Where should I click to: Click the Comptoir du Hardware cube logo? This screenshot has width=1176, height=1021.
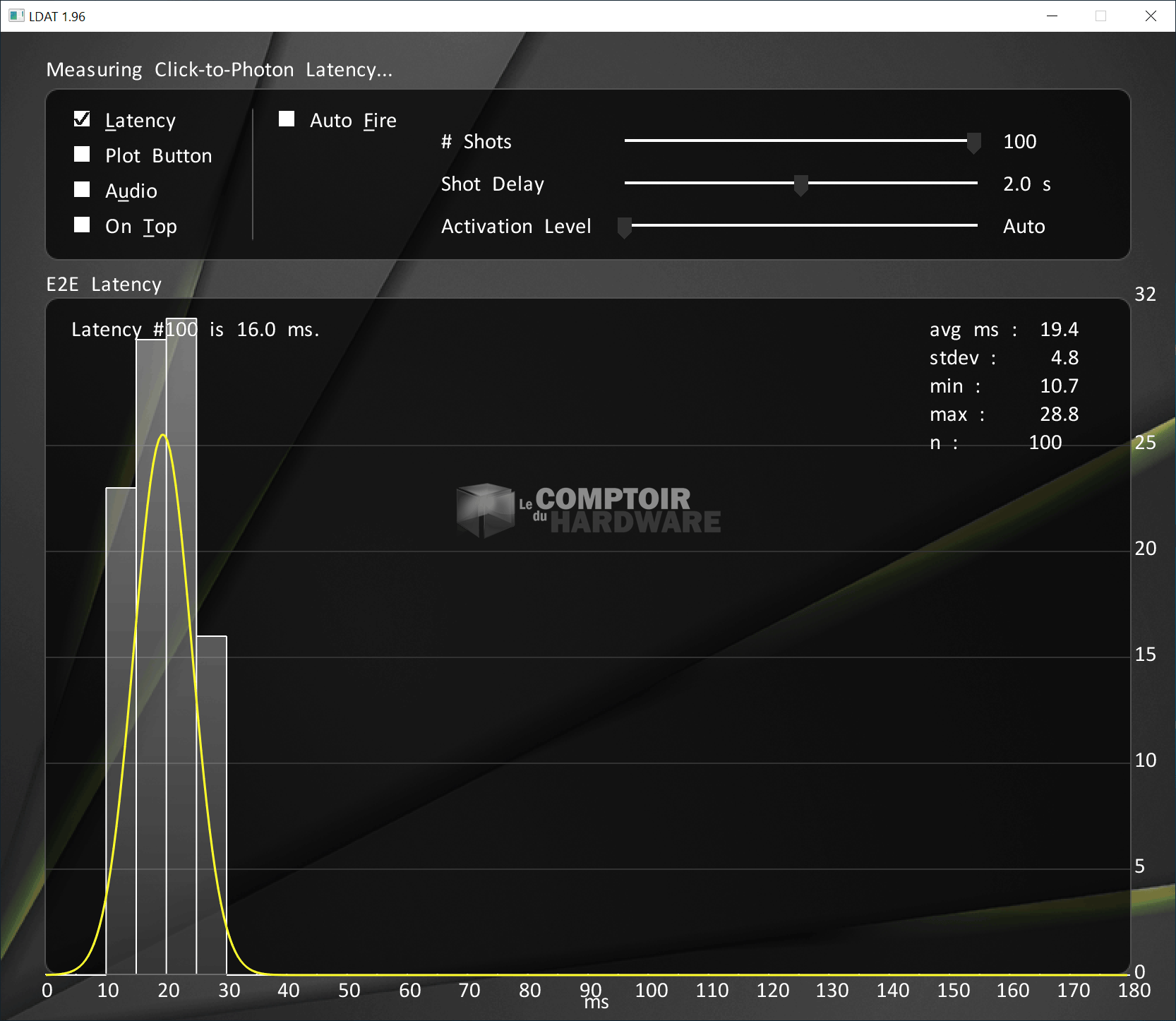[x=485, y=509]
